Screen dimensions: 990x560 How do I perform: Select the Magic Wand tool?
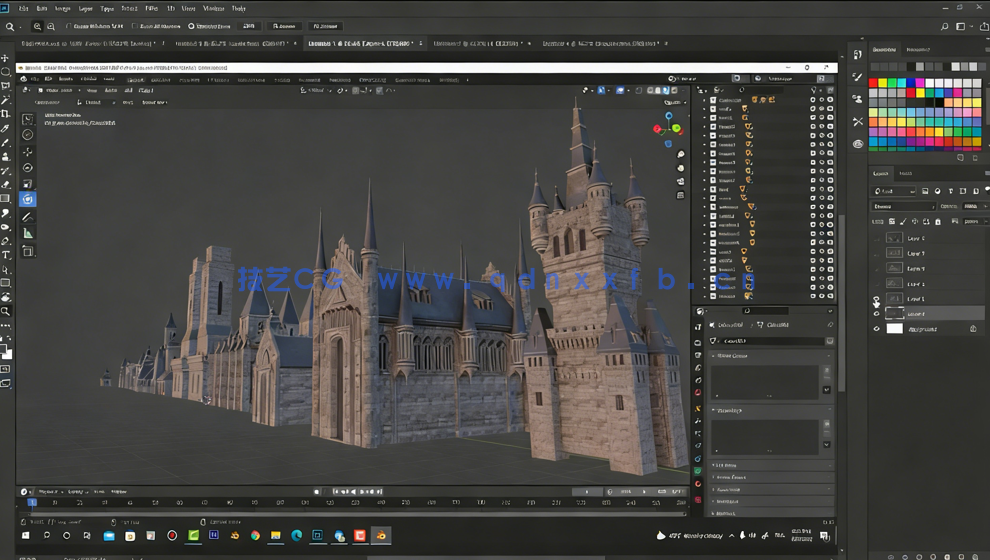(x=6, y=100)
